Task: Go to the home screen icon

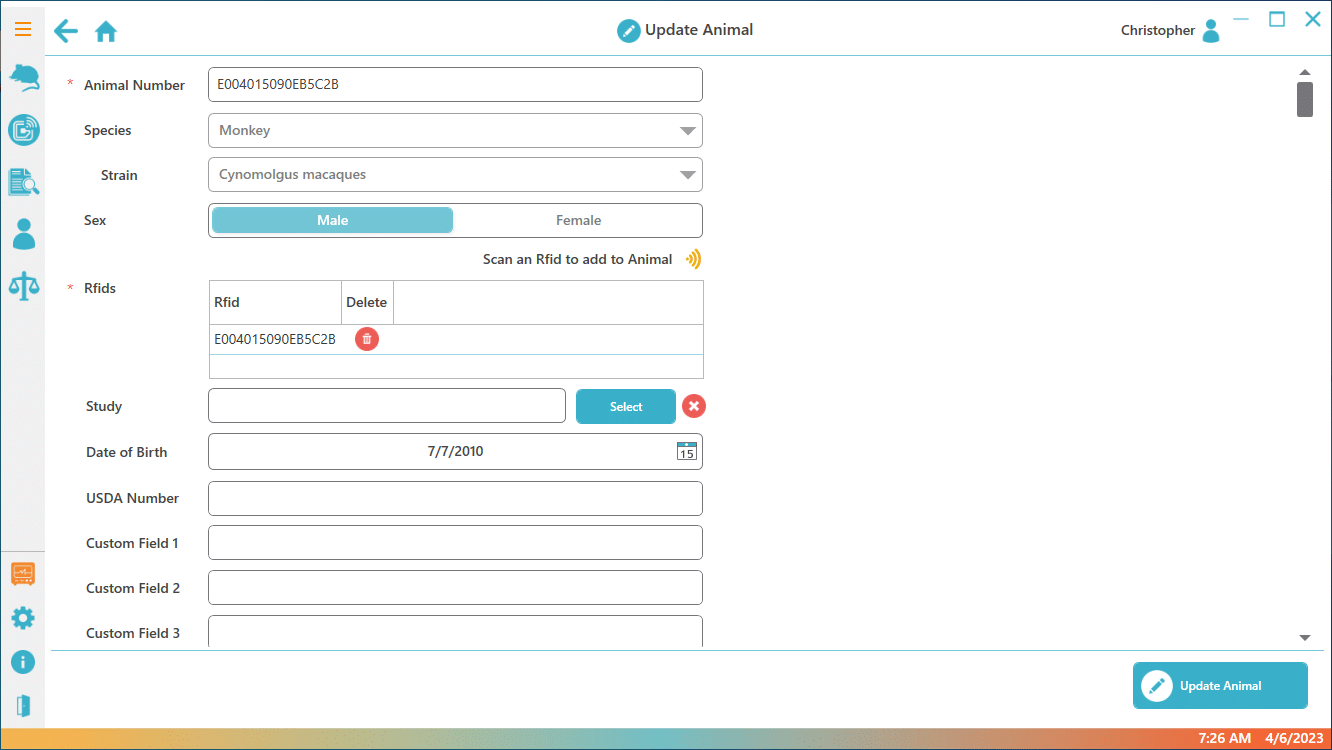Action: click(x=106, y=32)
